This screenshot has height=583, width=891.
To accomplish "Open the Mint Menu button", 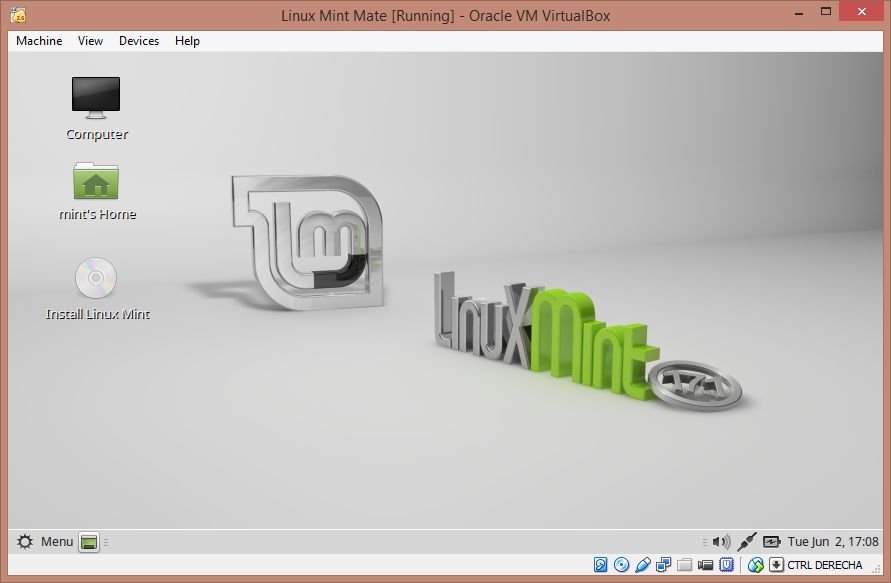I will tap(45, 542).
